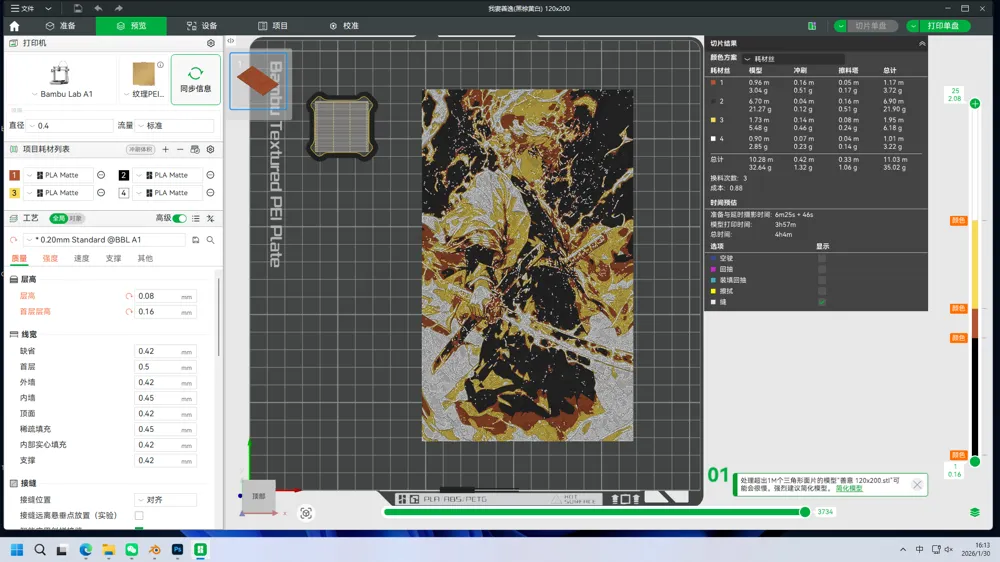The width and height of the screenshot is (1000, 562).
Task: Remove a filament with the minus icon
Action: [180, 149]
